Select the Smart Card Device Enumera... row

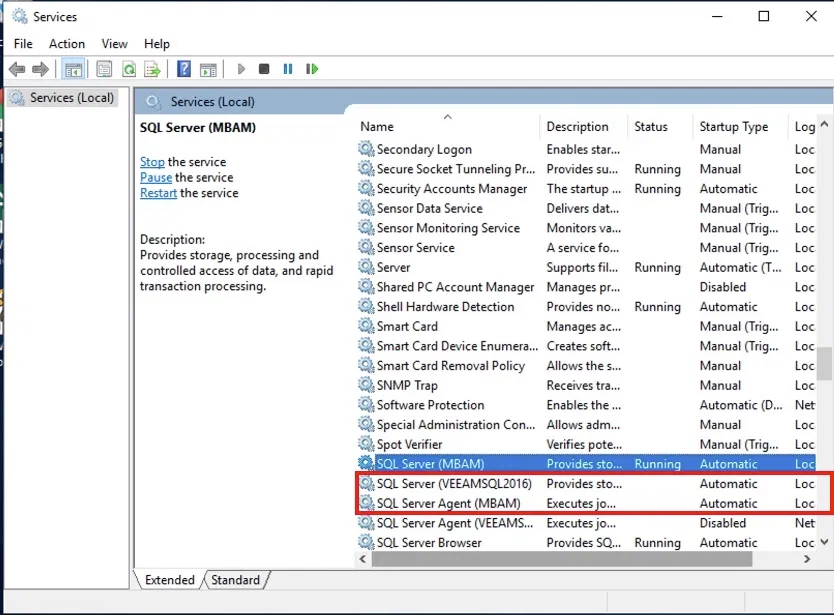coord(586,346)
